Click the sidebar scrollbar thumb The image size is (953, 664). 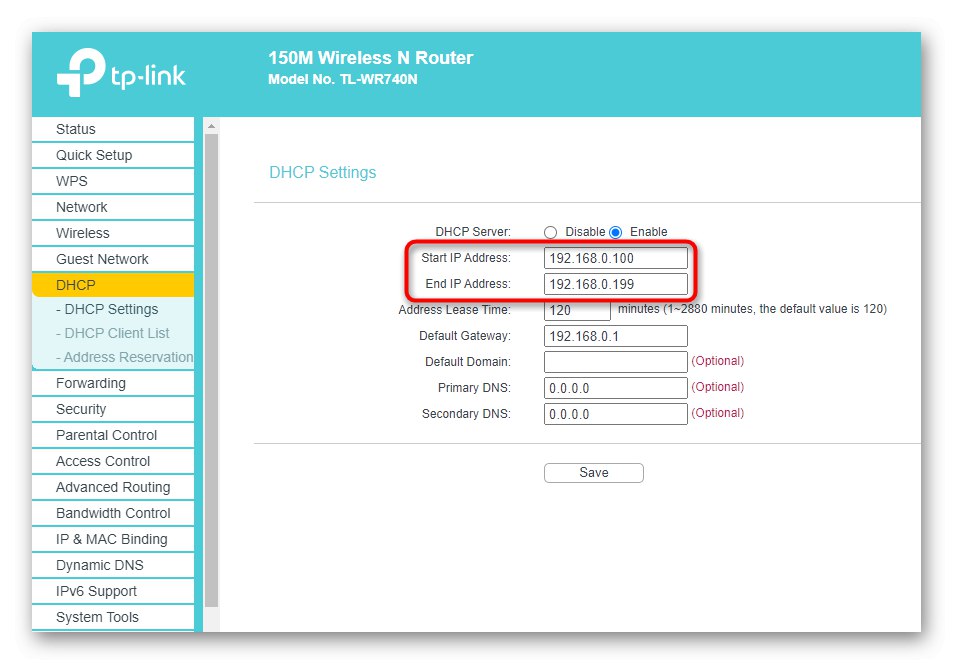click(x=212, y=371)
